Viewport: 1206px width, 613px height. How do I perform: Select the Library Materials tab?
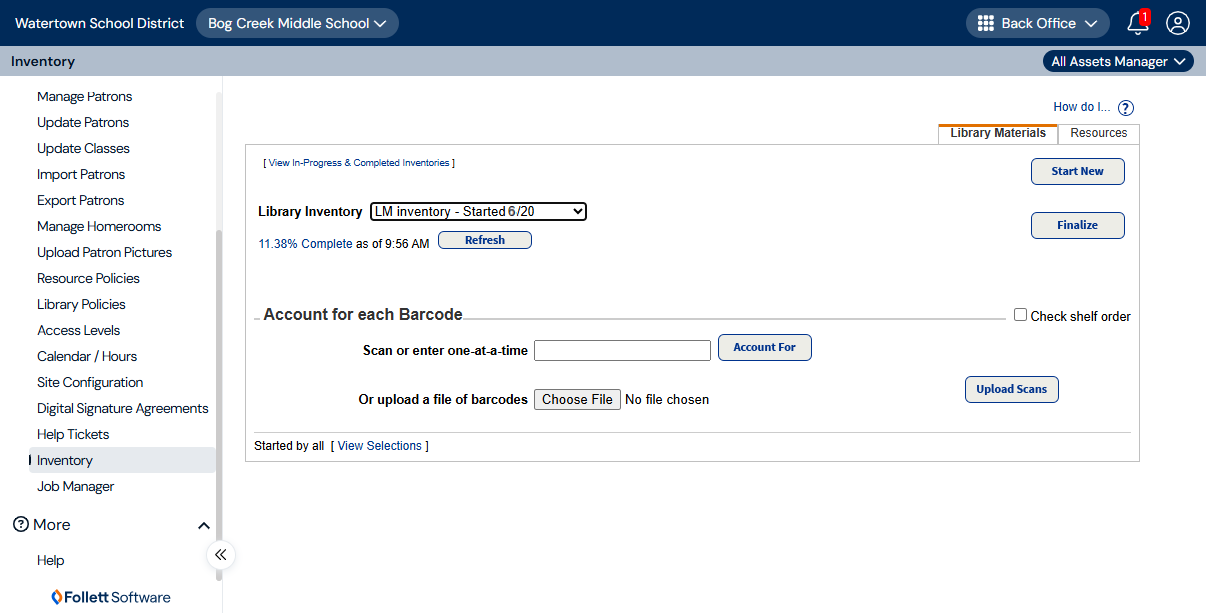(997, 132)
